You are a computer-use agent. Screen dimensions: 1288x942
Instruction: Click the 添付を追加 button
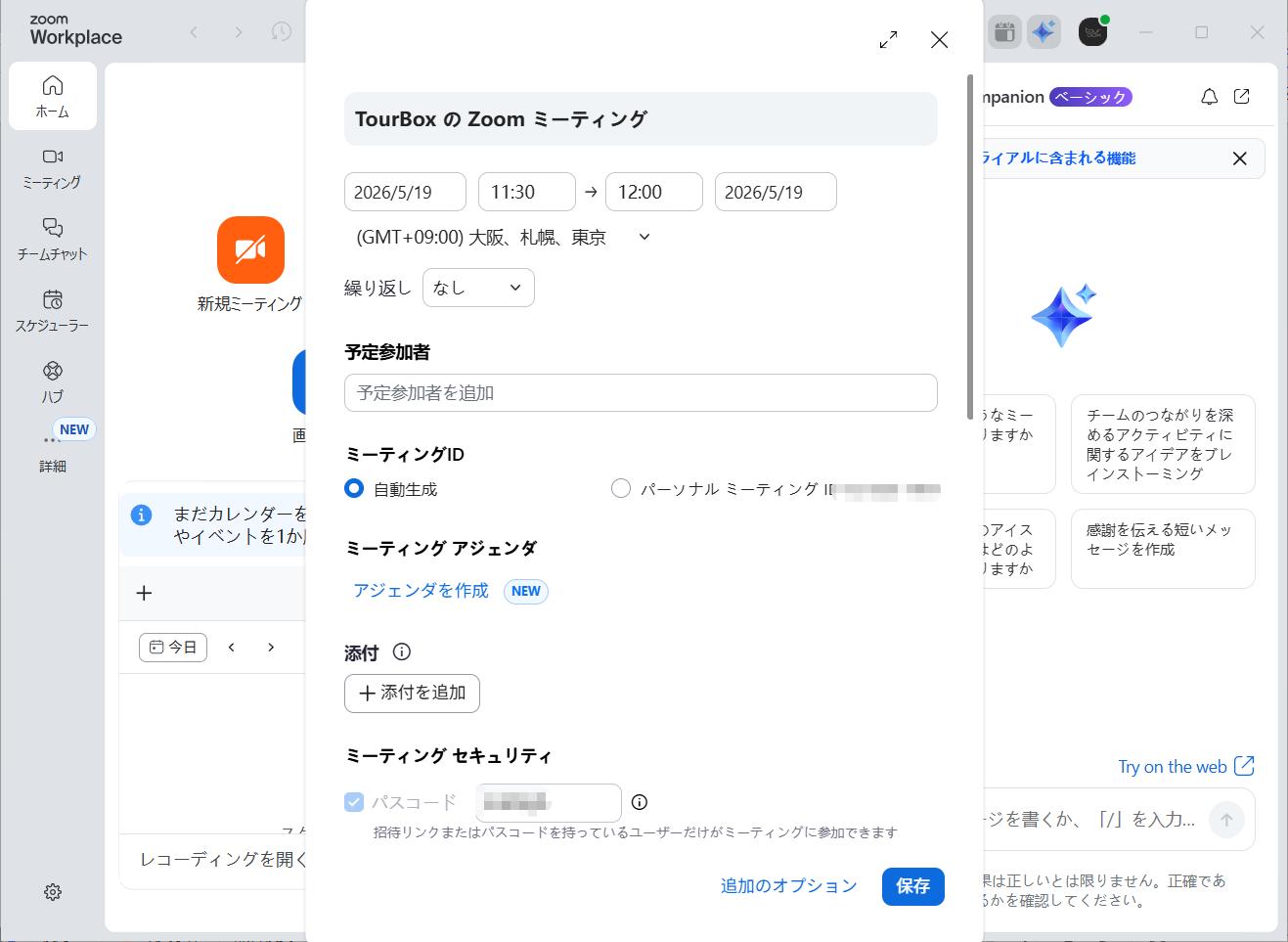click(x=412, y=693)
